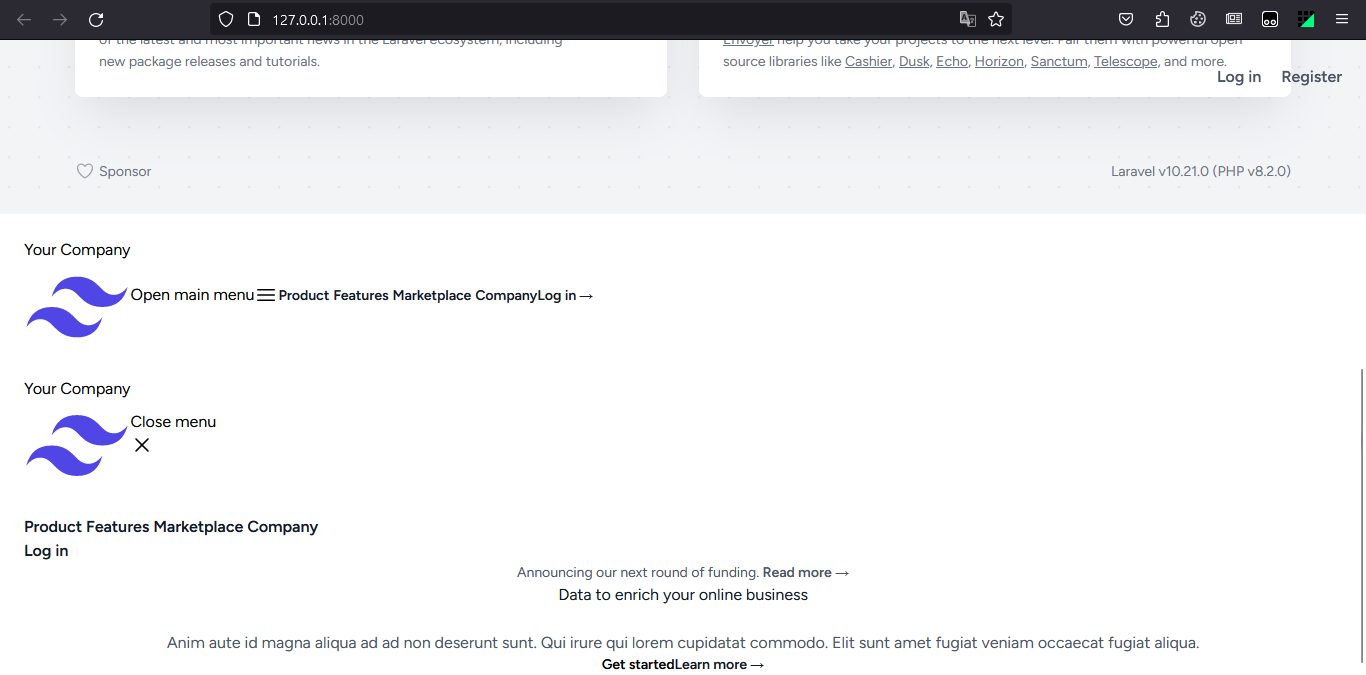The image size is (1366, 675).
Task: Click the Tailwind wave logo beside Open main menu
Action: (x=77, y=306)
